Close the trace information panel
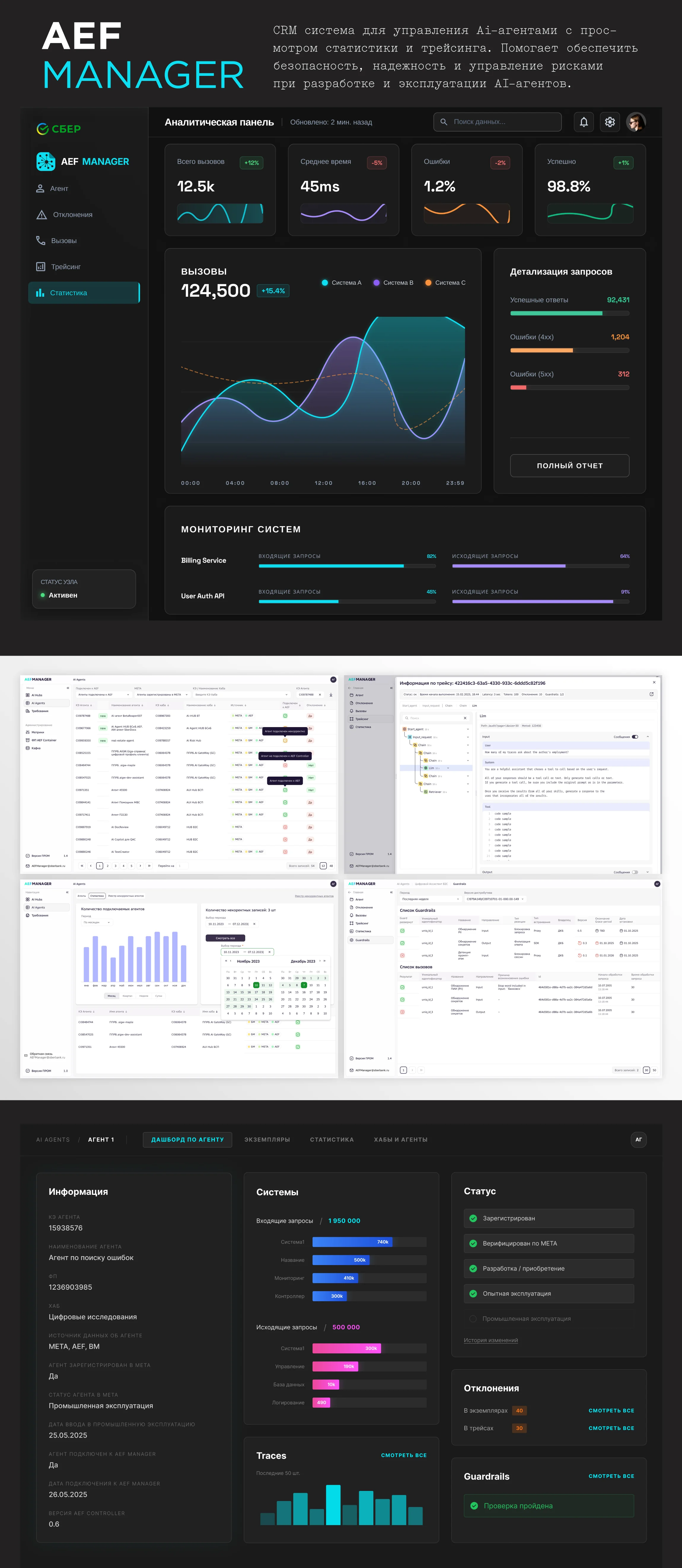This screenshot has height=1568, width=682. coord(654,682)
